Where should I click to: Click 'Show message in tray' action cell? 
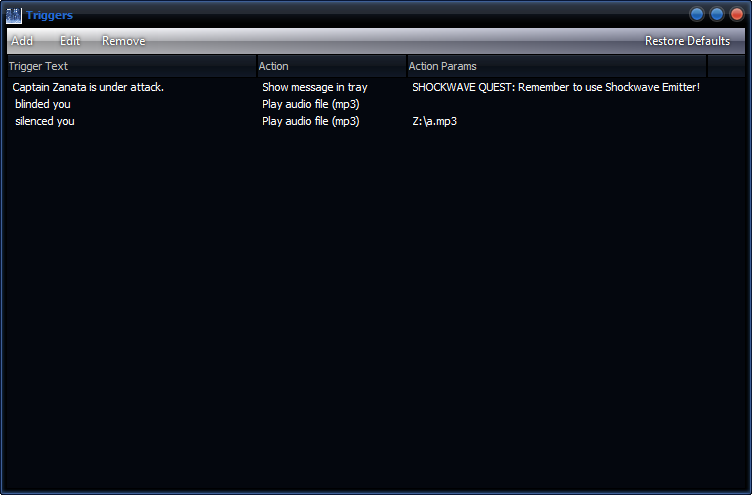coord(315,87)
